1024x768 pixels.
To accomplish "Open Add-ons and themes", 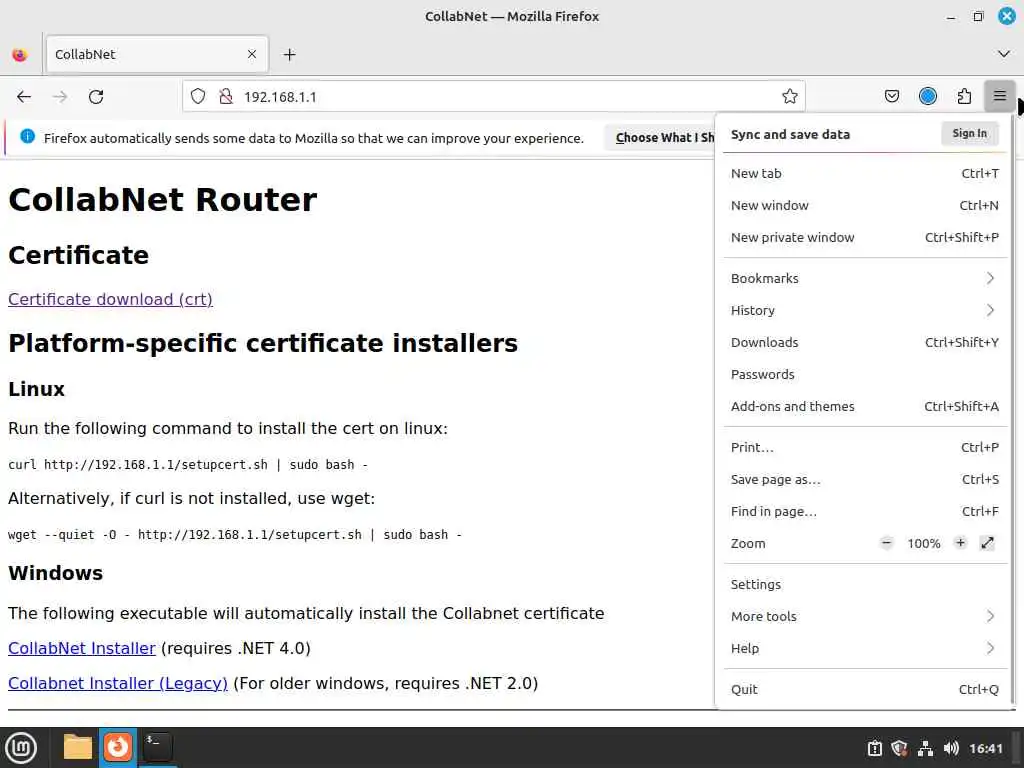I will (x=865, y=406).
